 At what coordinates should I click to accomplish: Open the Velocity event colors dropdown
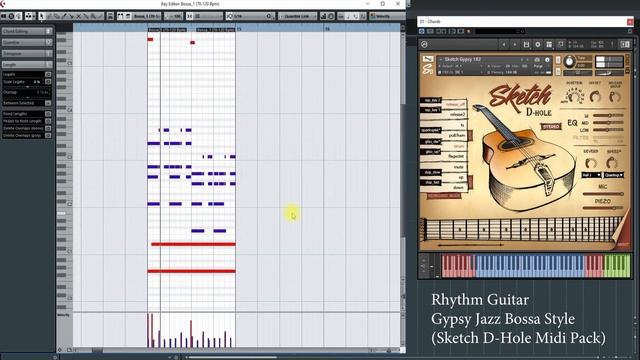click(387, 16)
